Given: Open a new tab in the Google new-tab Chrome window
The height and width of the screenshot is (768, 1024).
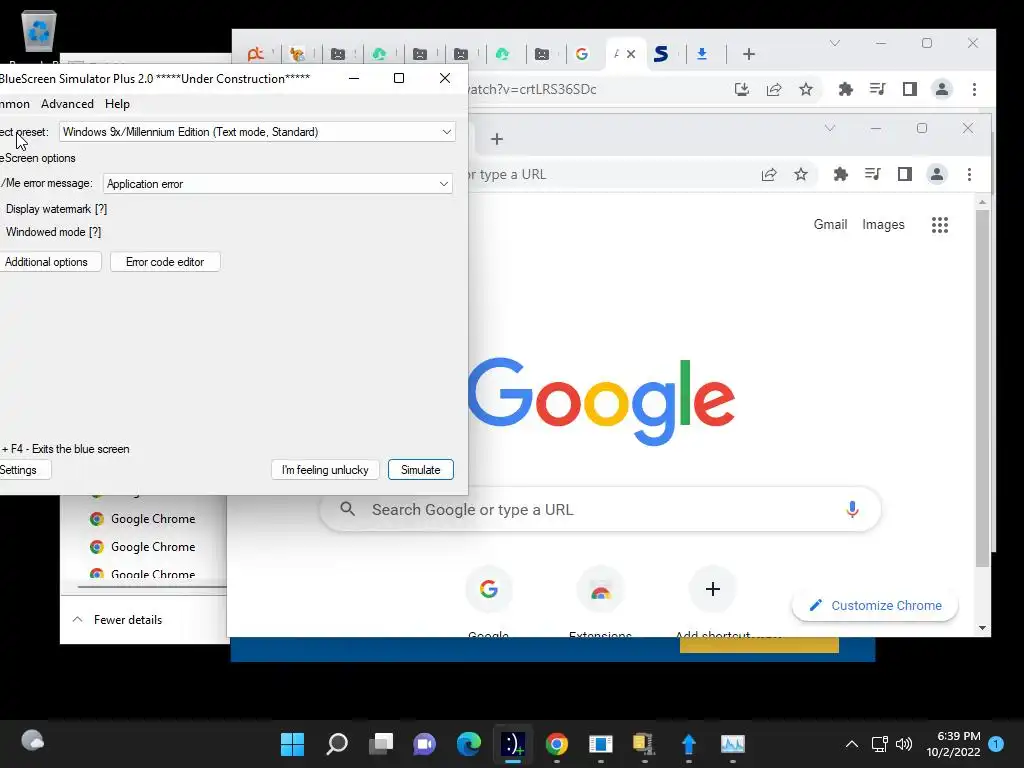Looking at the screenshot, I should point(497,139).
